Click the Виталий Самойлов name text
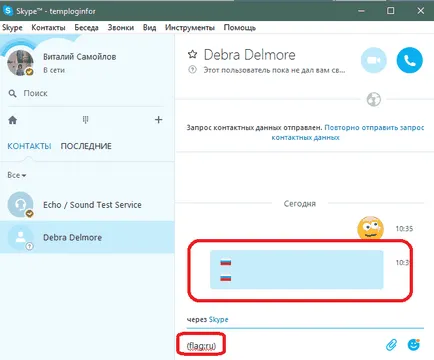Screen dimensions: 434x360 tap(80, 57)
